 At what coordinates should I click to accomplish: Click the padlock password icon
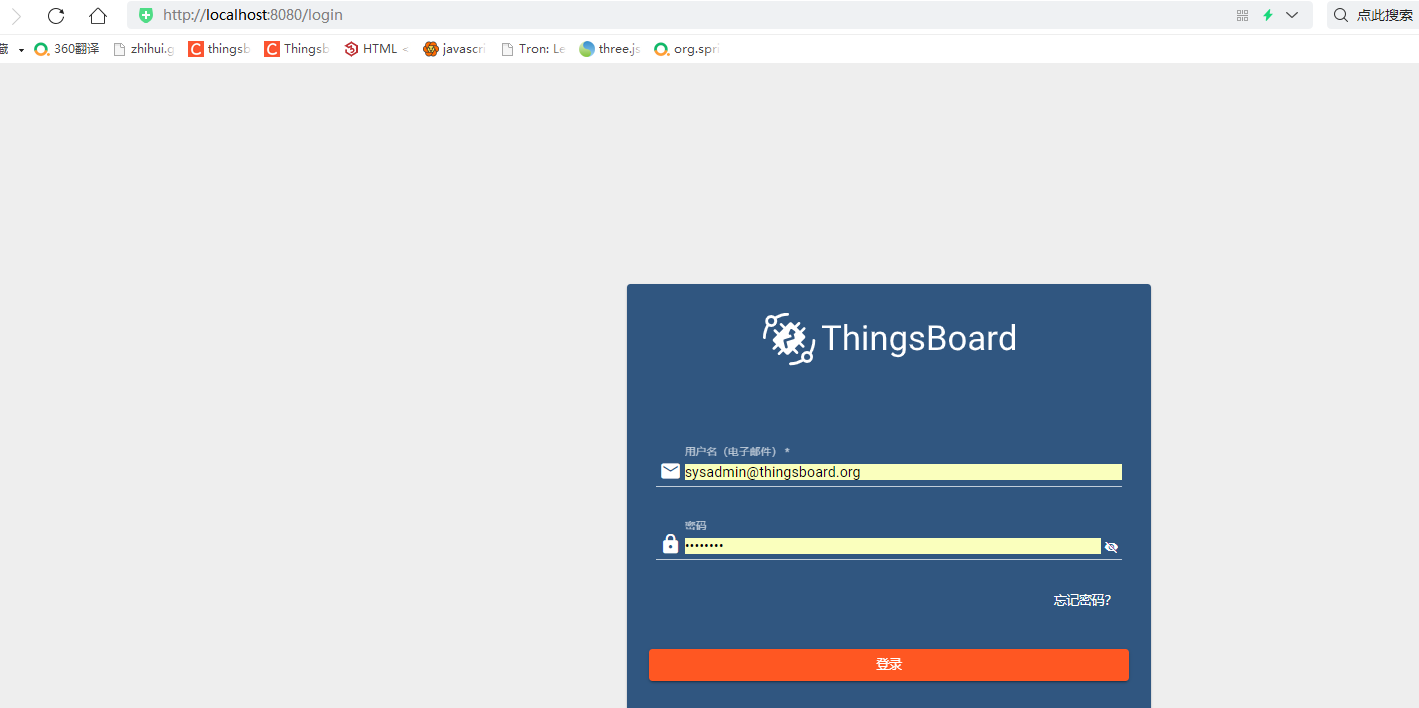coord(670,544)
